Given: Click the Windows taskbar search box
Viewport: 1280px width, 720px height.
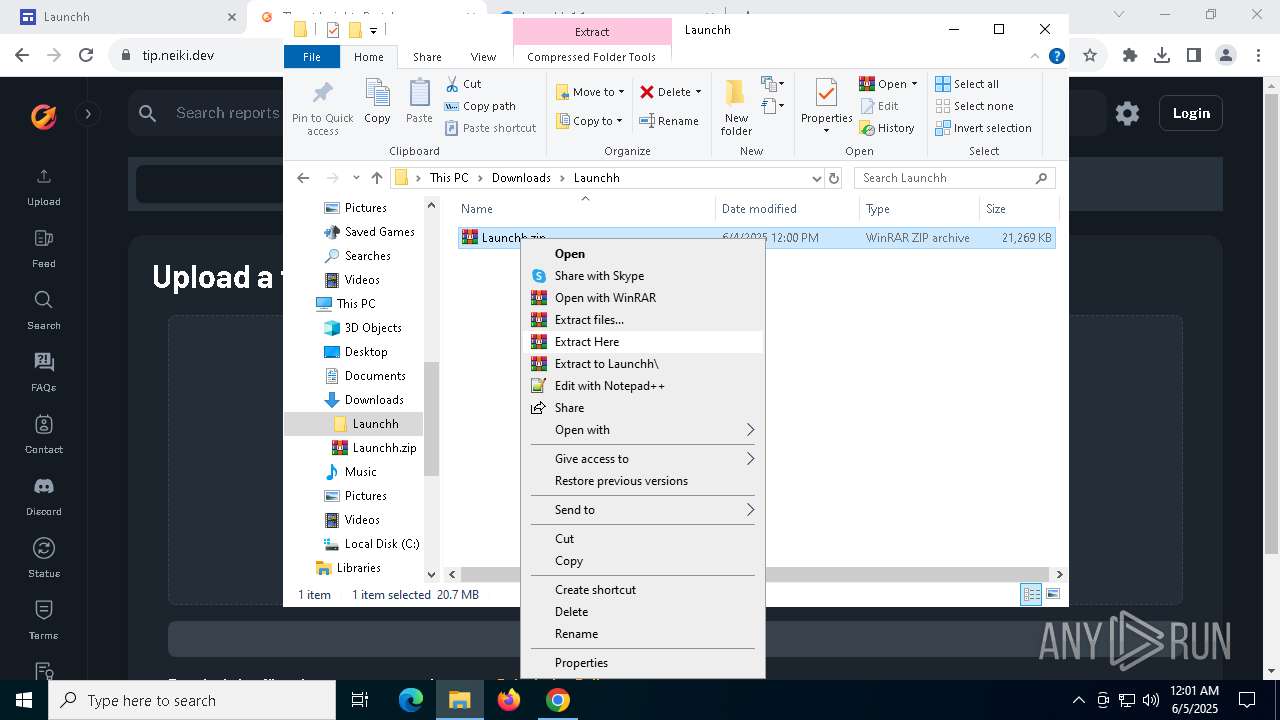Looking at the screenshot, I should [x=192, y=700].
